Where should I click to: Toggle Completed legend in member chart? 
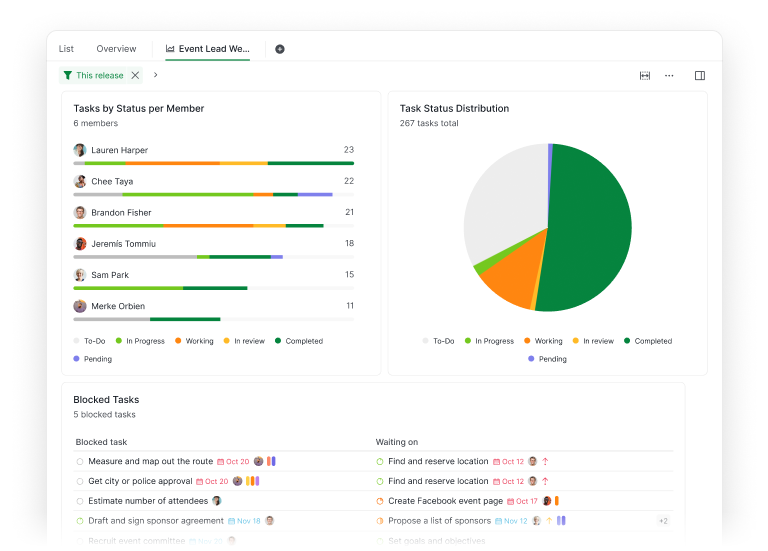tap(299, 341)
